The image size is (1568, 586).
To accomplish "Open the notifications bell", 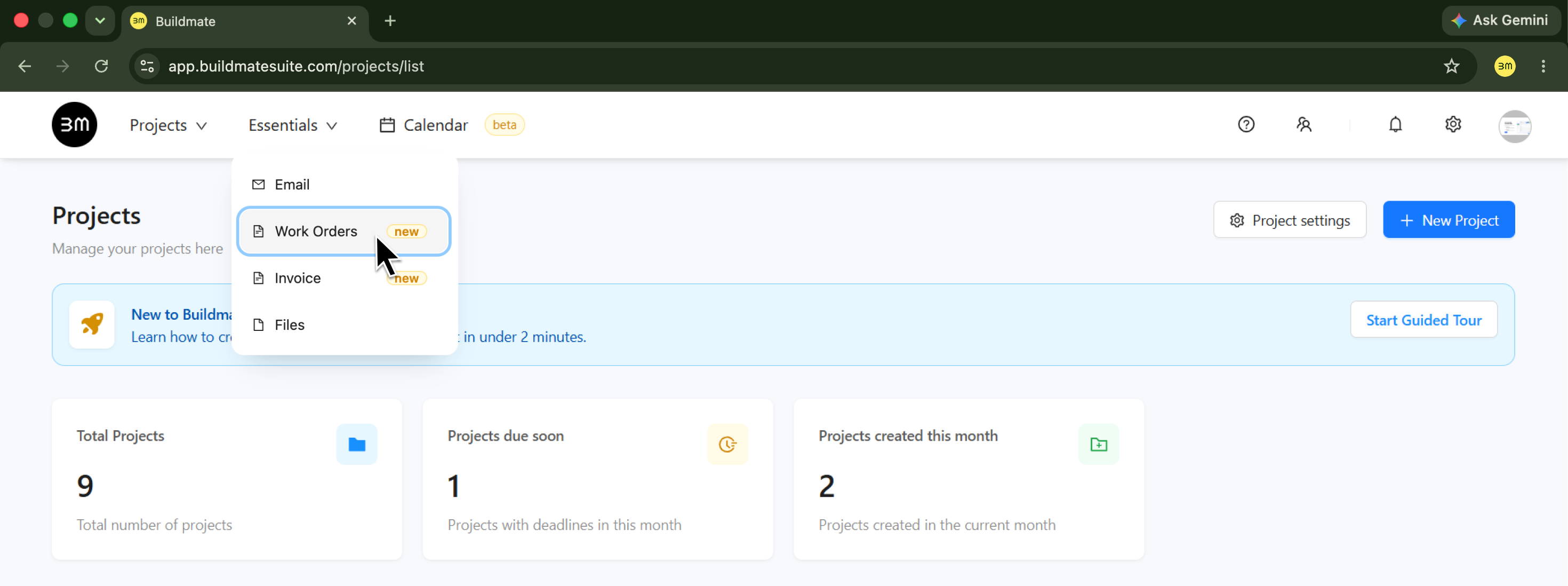I will [1395, 124].
